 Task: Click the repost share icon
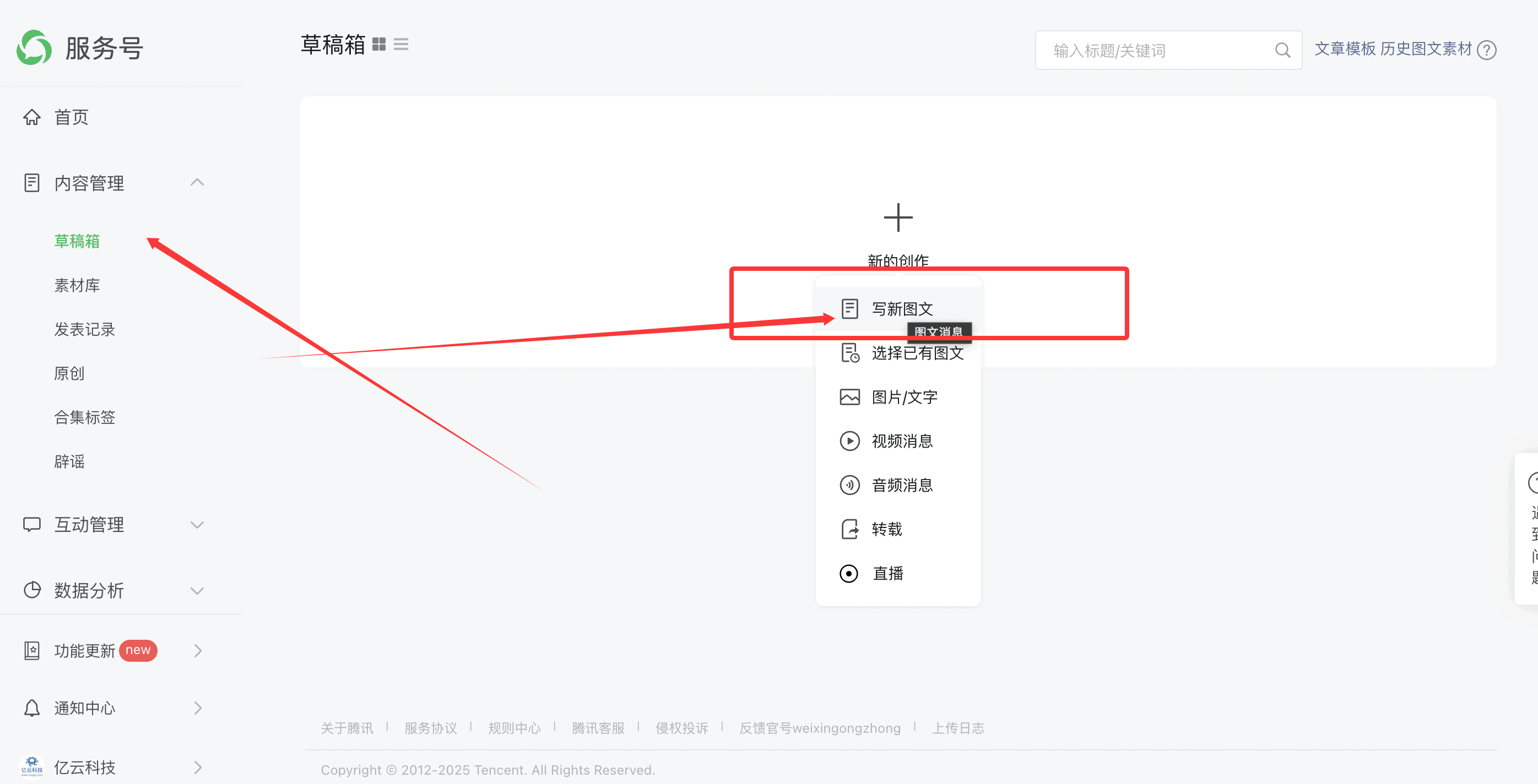coord(849,529)
